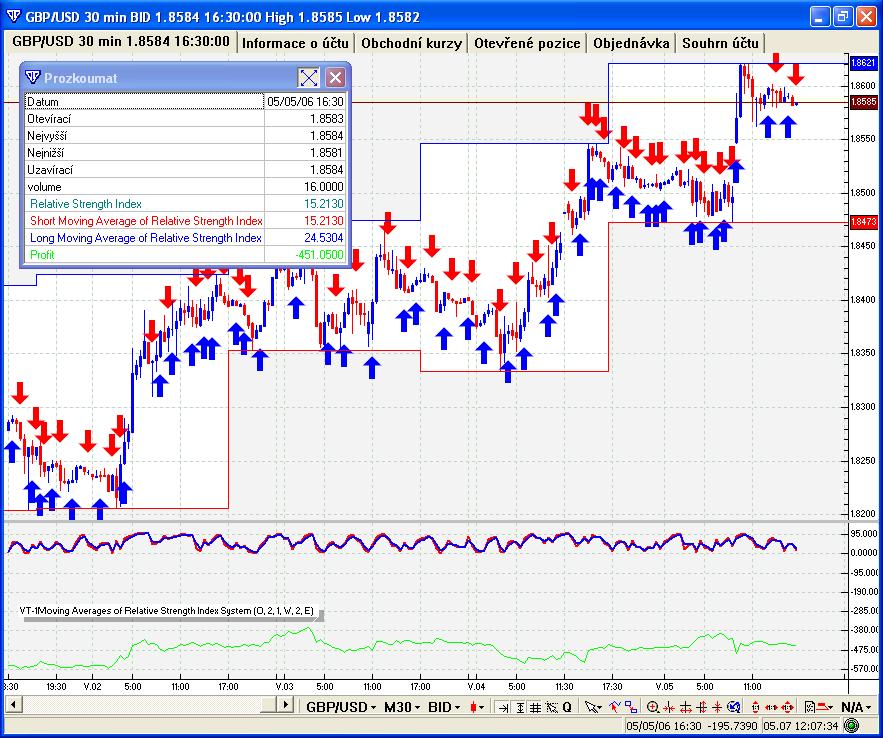The width and height of the screenshot is (883, 738).
Task: Close the Prozkoumat panel
Action: click(336, 78)
